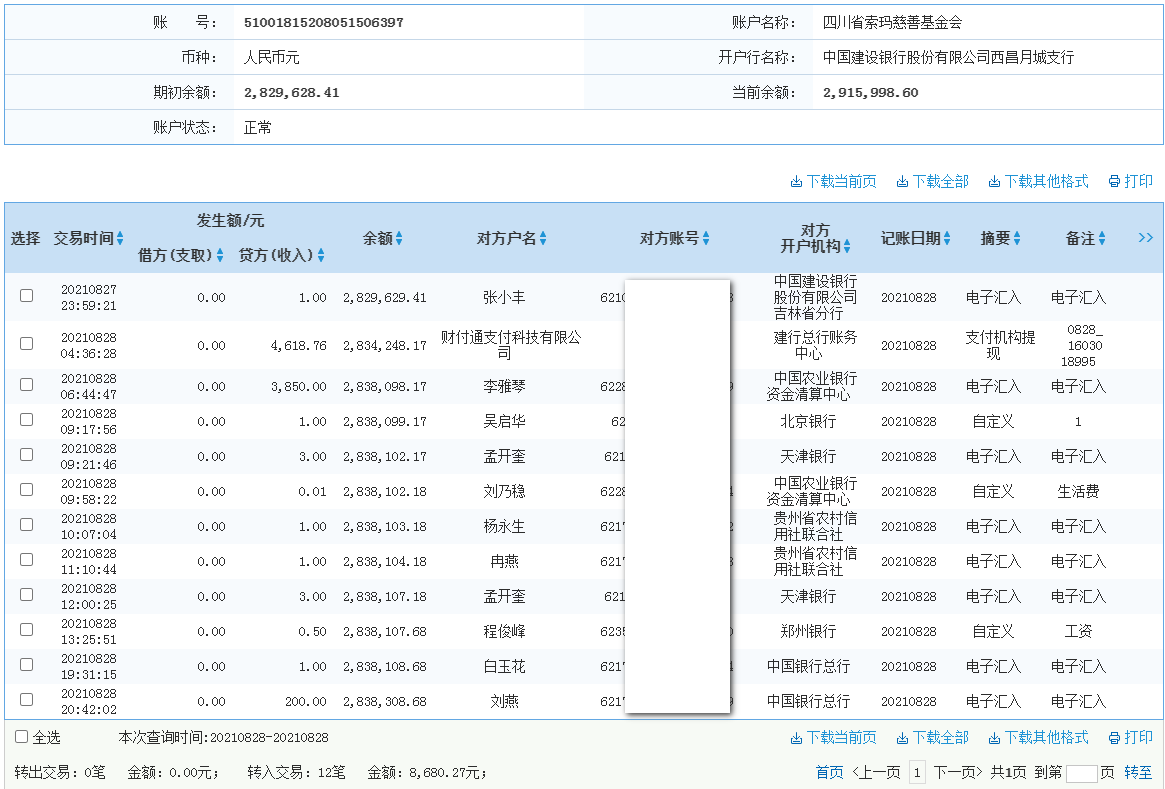Click the 下载当前页 download icon at top
Screen dimensions: 1165x789
836,181
